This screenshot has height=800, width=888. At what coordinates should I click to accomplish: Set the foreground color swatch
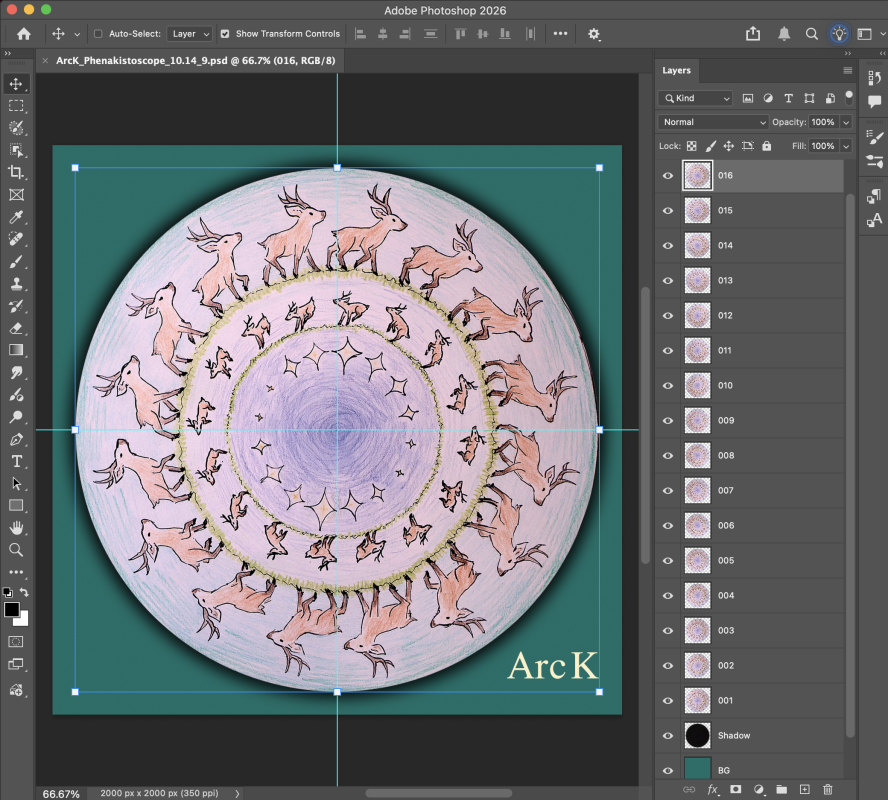pyautogui.click(x=11, y=609)
